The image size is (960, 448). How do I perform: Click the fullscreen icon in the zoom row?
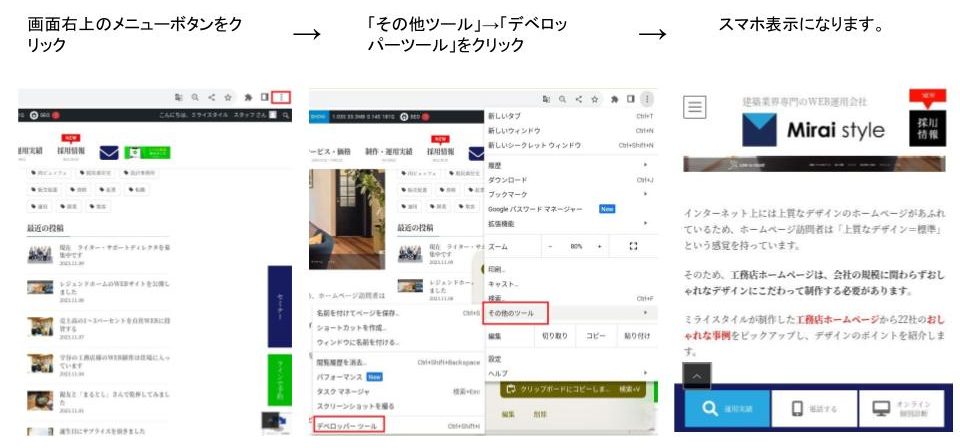click(x=634, y=245)
